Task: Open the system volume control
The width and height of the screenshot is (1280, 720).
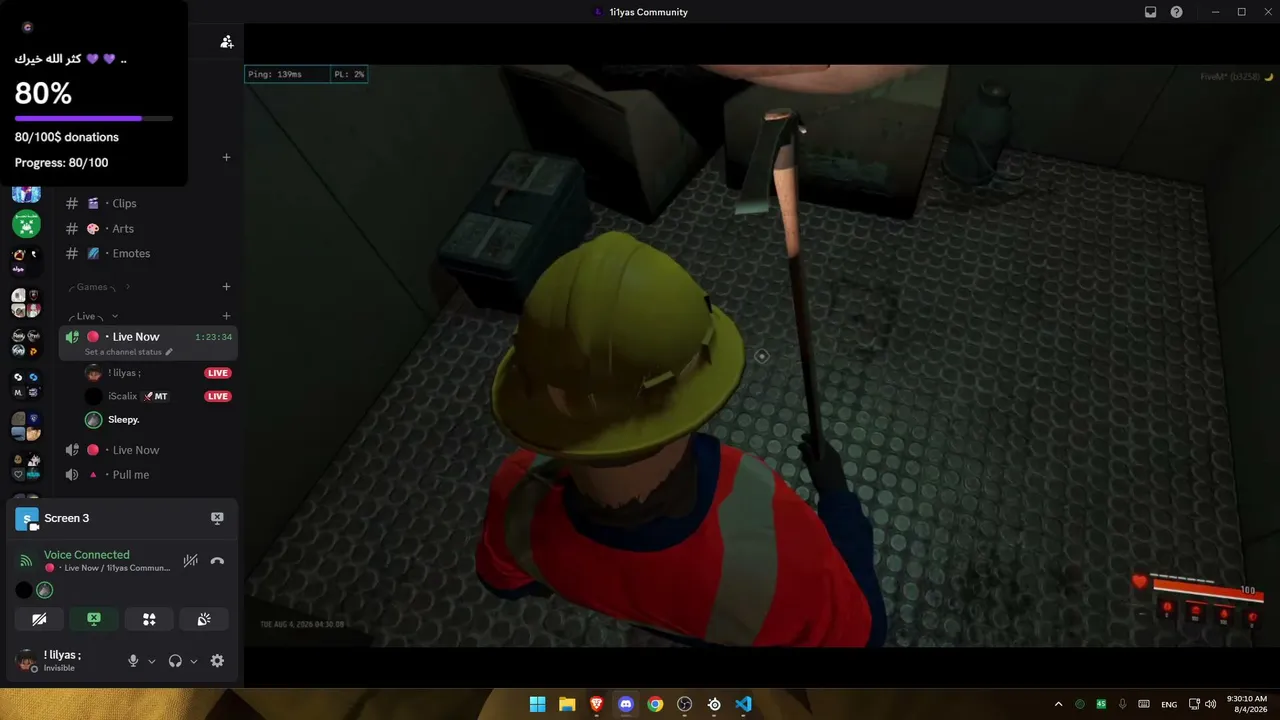Action: 1211,704
